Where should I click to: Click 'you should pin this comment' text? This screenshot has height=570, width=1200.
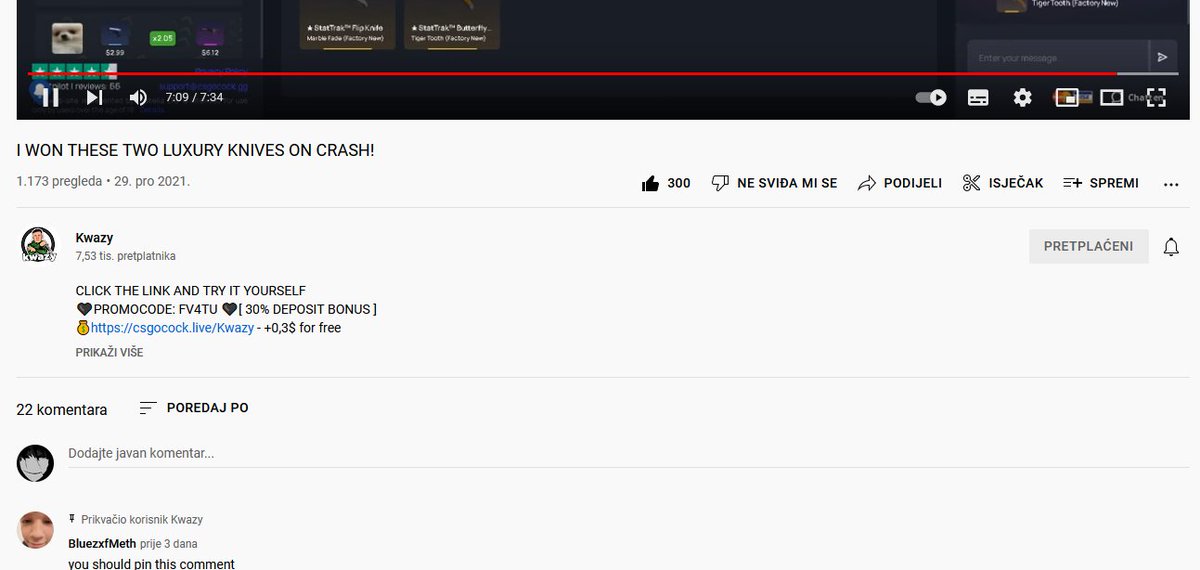151,564
